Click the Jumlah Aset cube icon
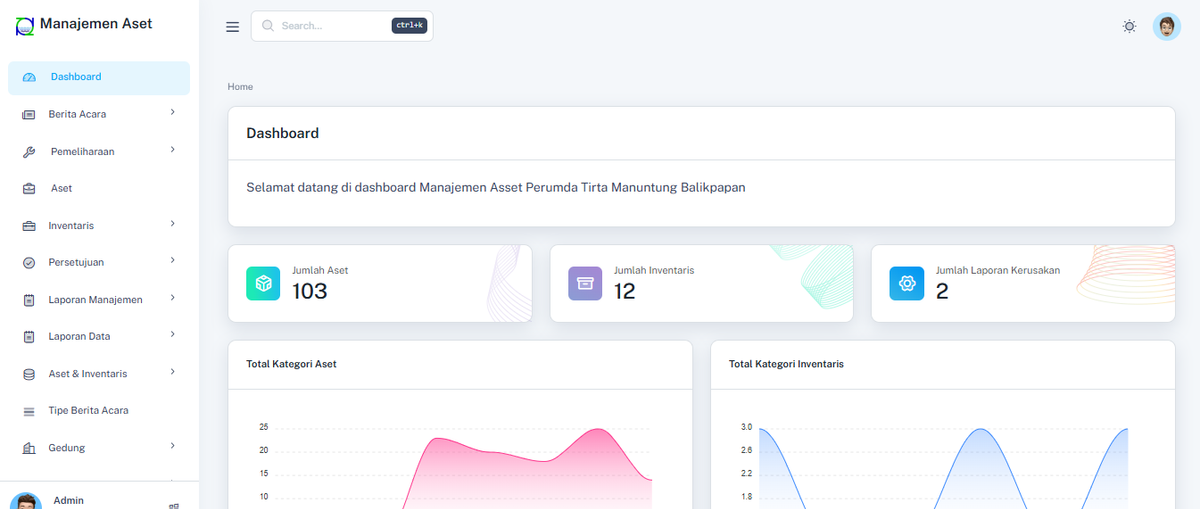The width and height of the screenshot is (1200, 509). coord(263,283)
